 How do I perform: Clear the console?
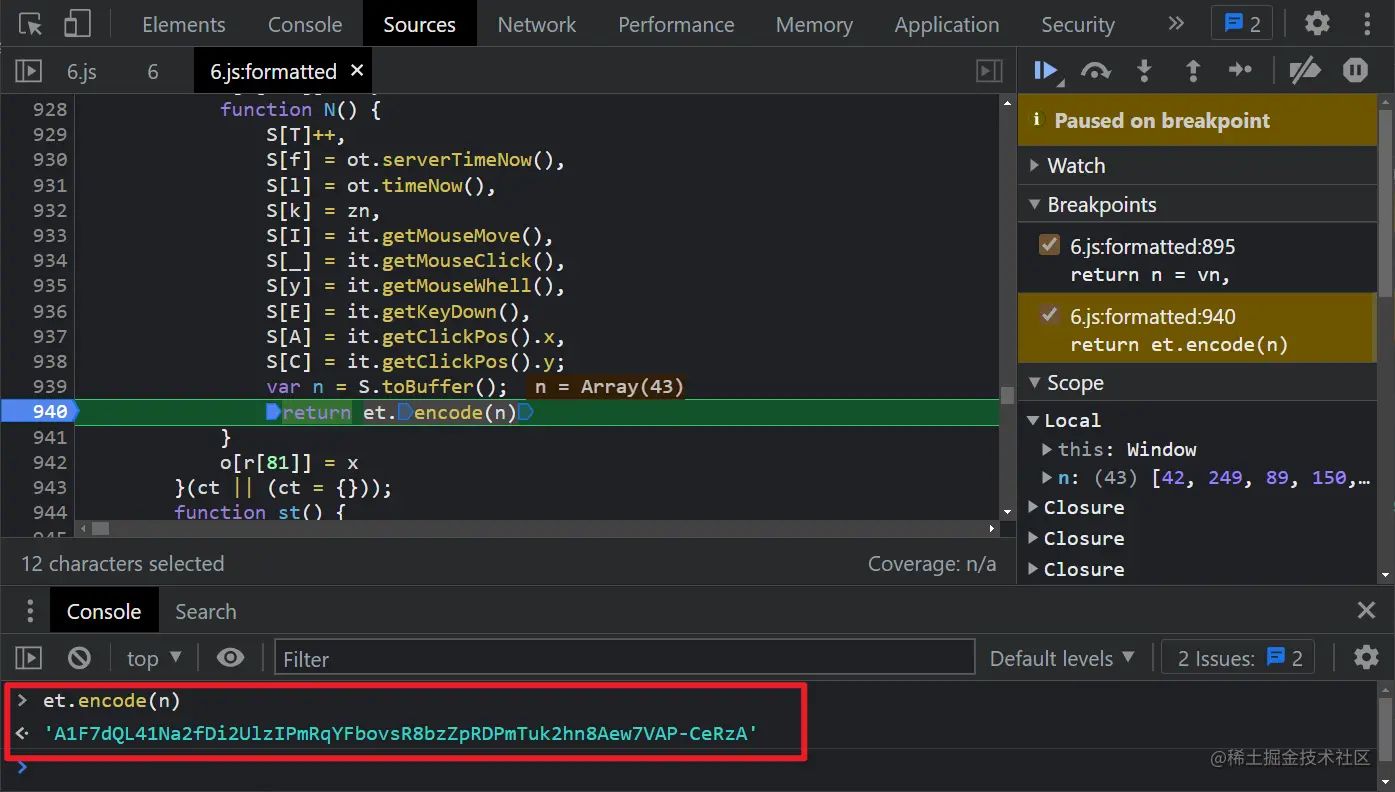click(79, 658)
